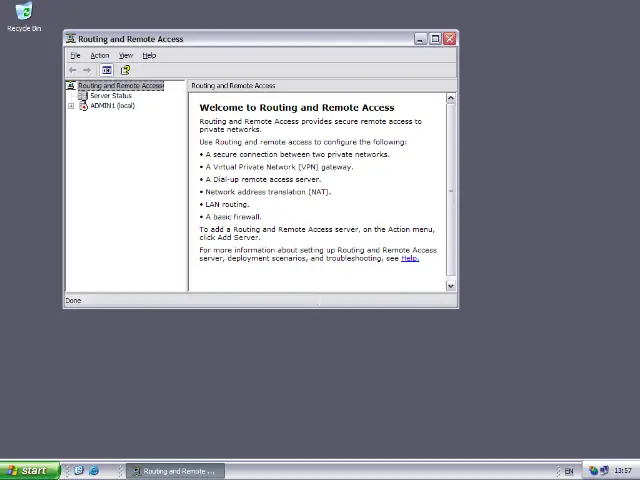Maximize the Routing and Remote Access window
640x480 pixels.
[x=435, y=39]
